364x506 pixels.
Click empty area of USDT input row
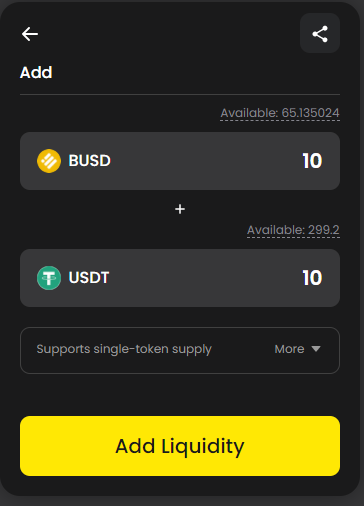[207, 278]
